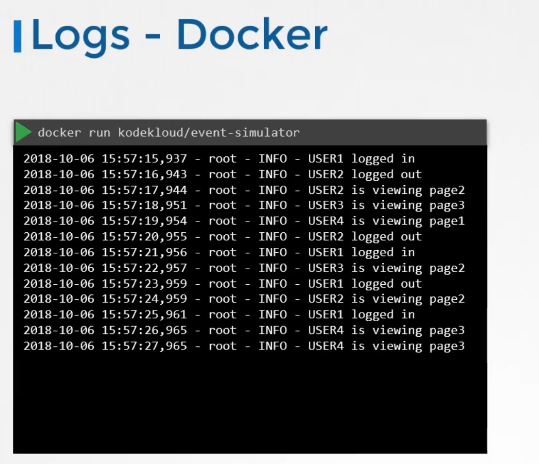The height and width of the screenshot is (464, 539).
Task: Click the 'Logs - Docker' slide title
Action: (179, 36)
